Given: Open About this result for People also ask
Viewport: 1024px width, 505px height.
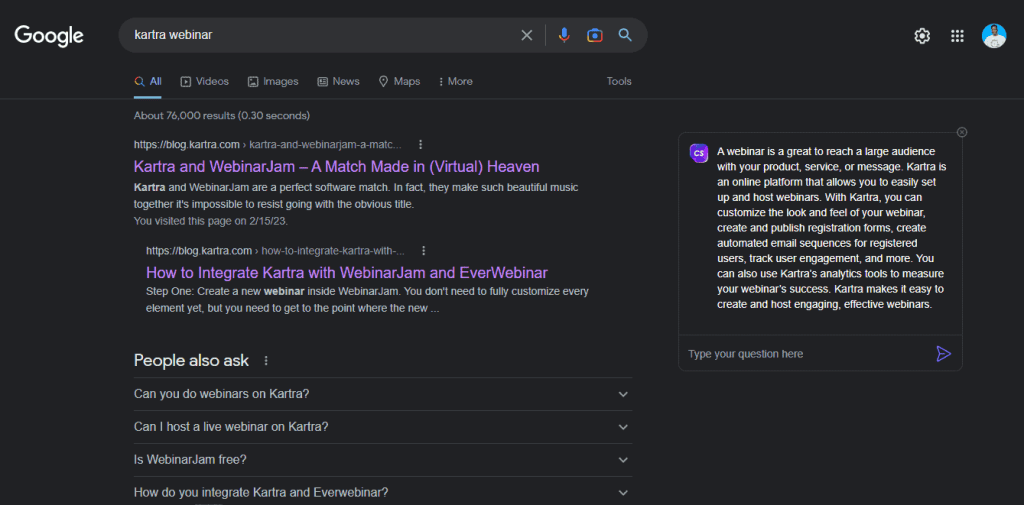Looking at the screenshot, I should point(265,361).
